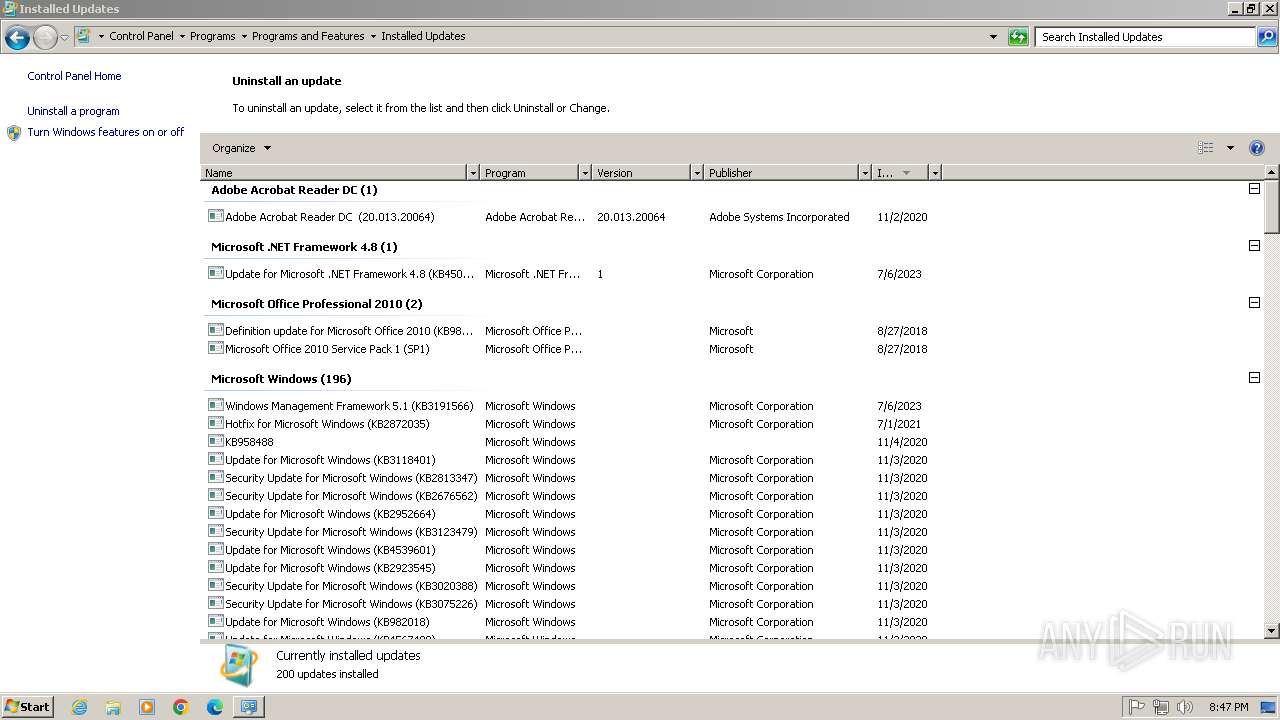
Task: Click in the Search Installed Updates field
Action: 1146,37
